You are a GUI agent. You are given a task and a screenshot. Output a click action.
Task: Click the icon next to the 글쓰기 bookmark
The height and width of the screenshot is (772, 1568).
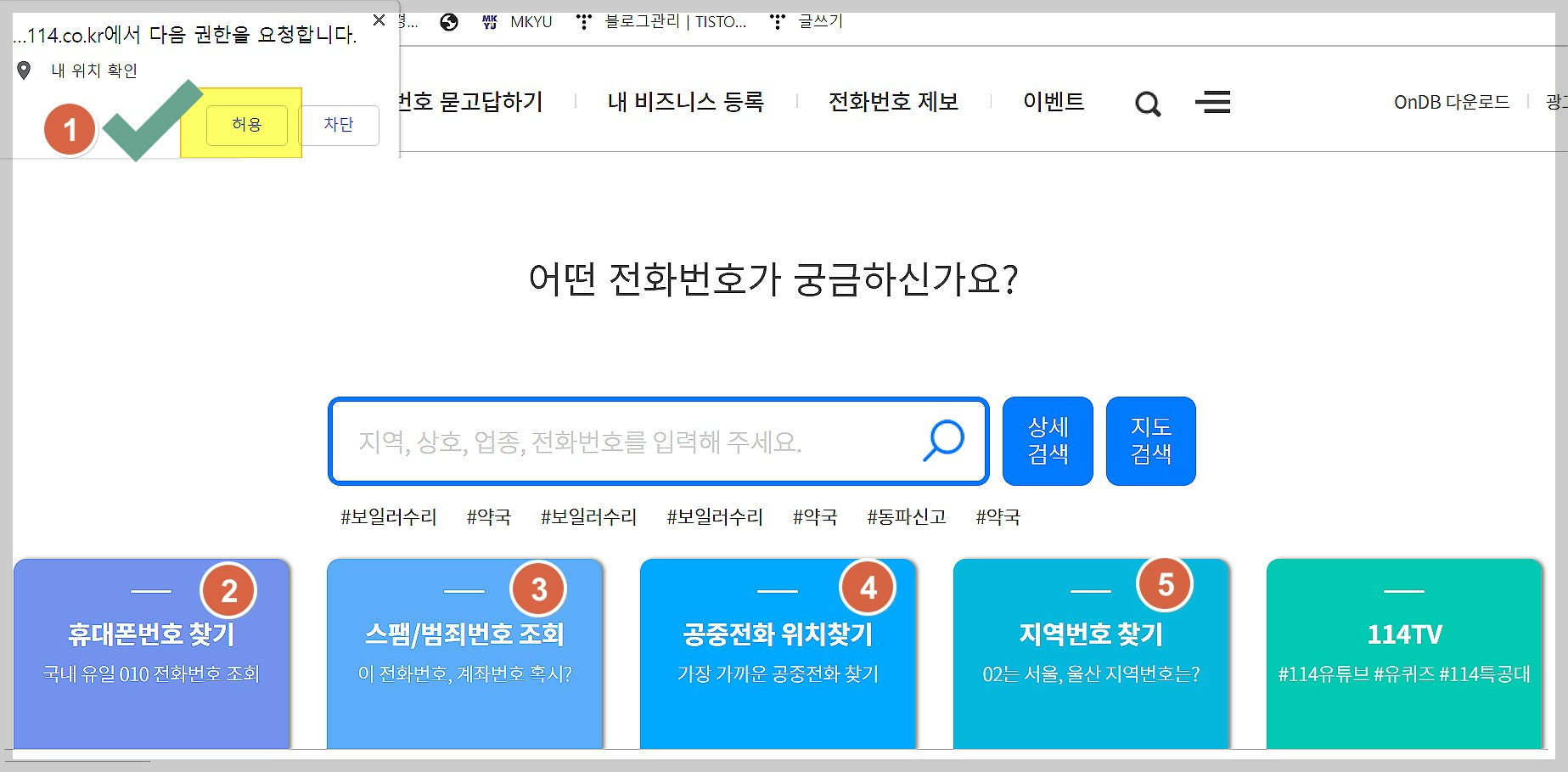778,21
